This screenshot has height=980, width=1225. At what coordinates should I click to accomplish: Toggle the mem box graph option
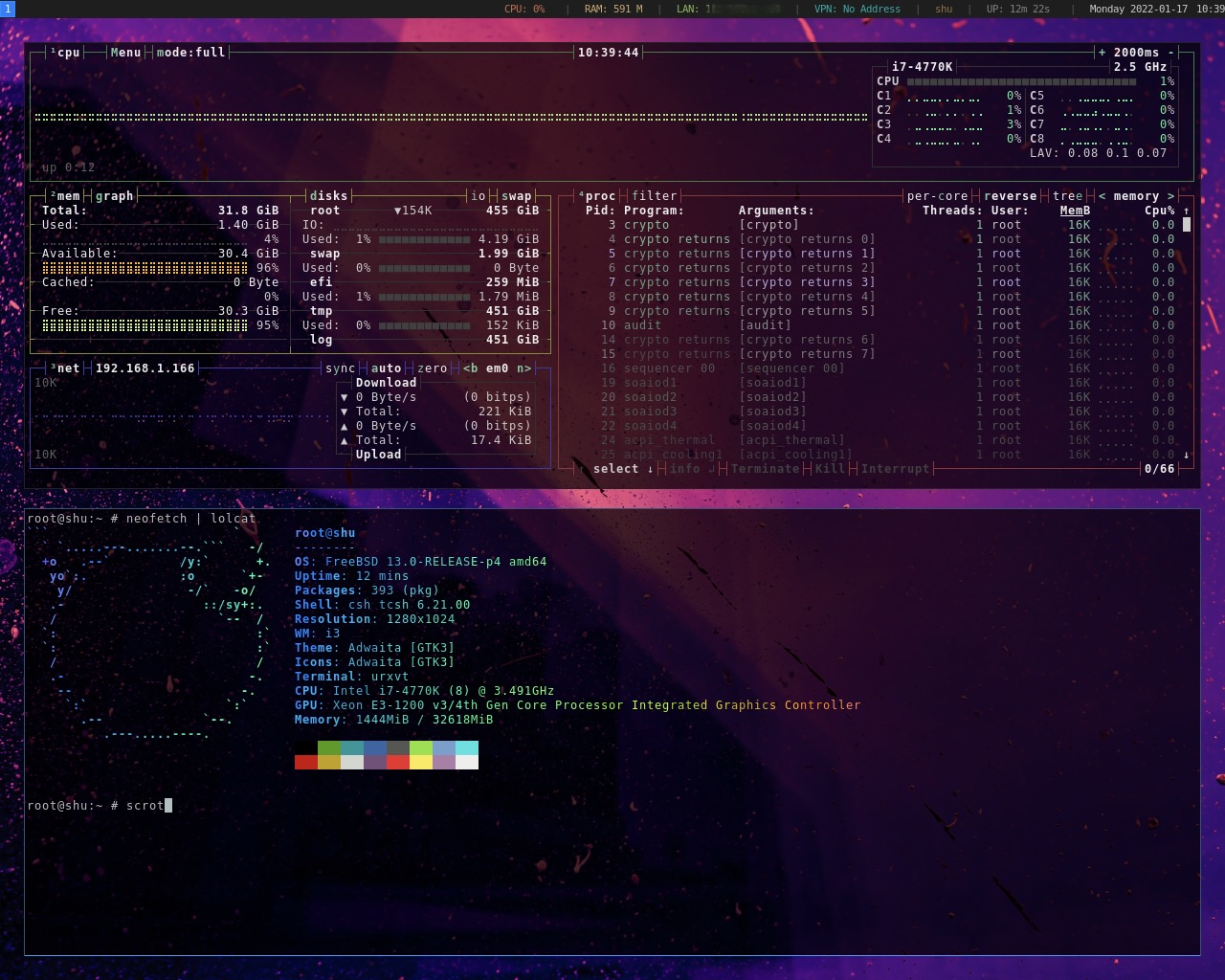point(114,196)
